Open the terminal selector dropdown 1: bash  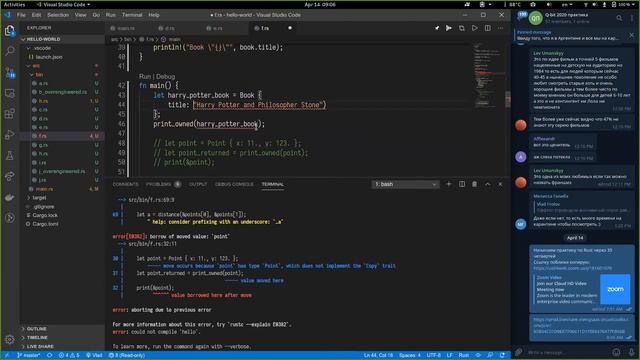tap(405, 184)
